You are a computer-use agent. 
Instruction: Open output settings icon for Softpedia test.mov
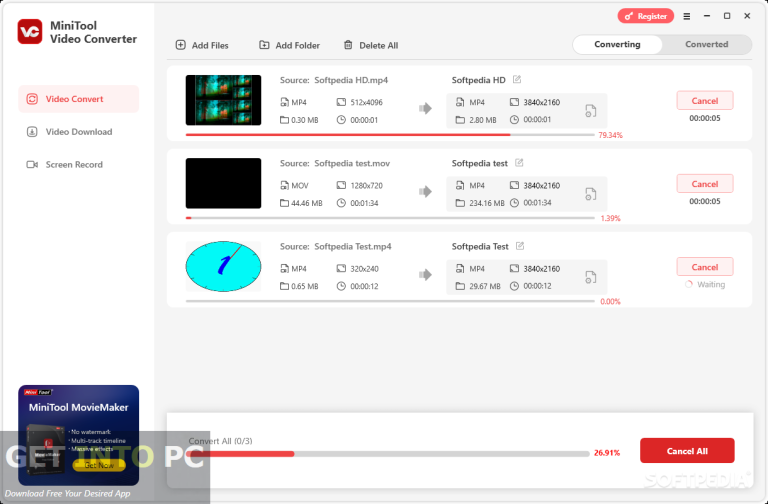(591, 194)
